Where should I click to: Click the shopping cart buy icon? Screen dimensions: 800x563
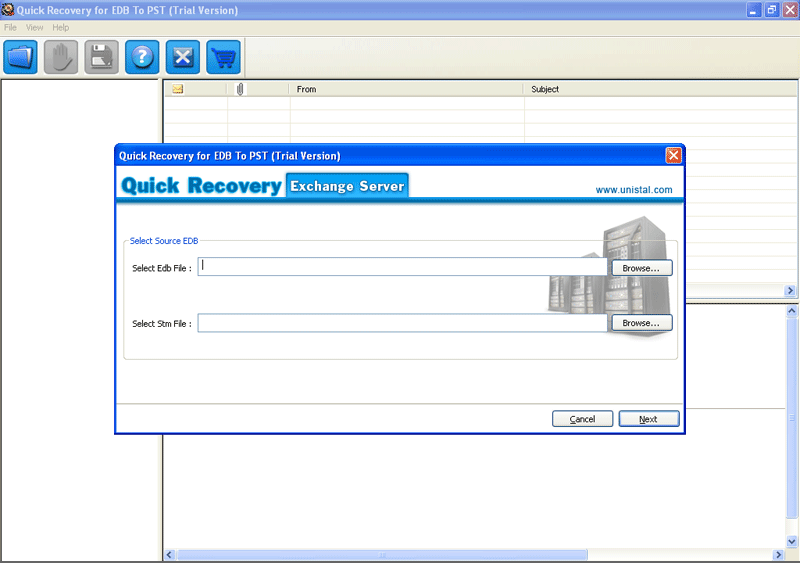pyautogui.click(x=223, y=56)
